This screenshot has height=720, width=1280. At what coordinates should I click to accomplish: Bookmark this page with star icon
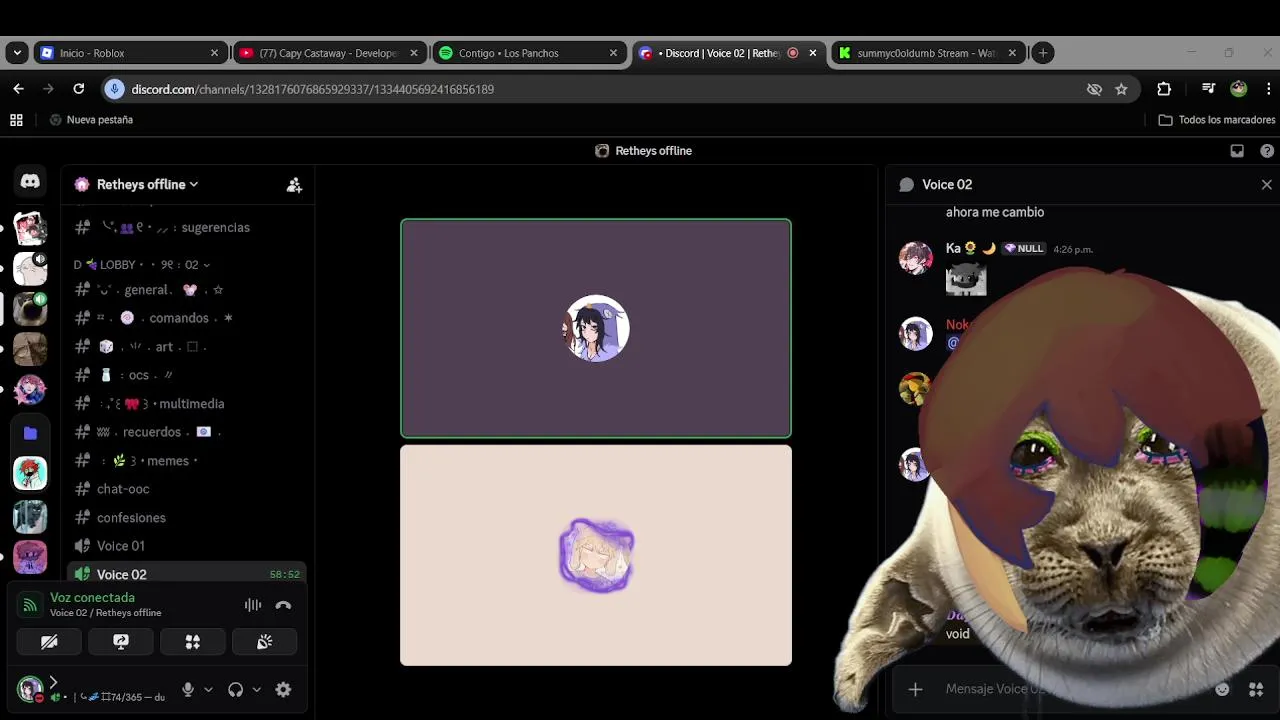pyautogui.click(x=1121, y=89)
